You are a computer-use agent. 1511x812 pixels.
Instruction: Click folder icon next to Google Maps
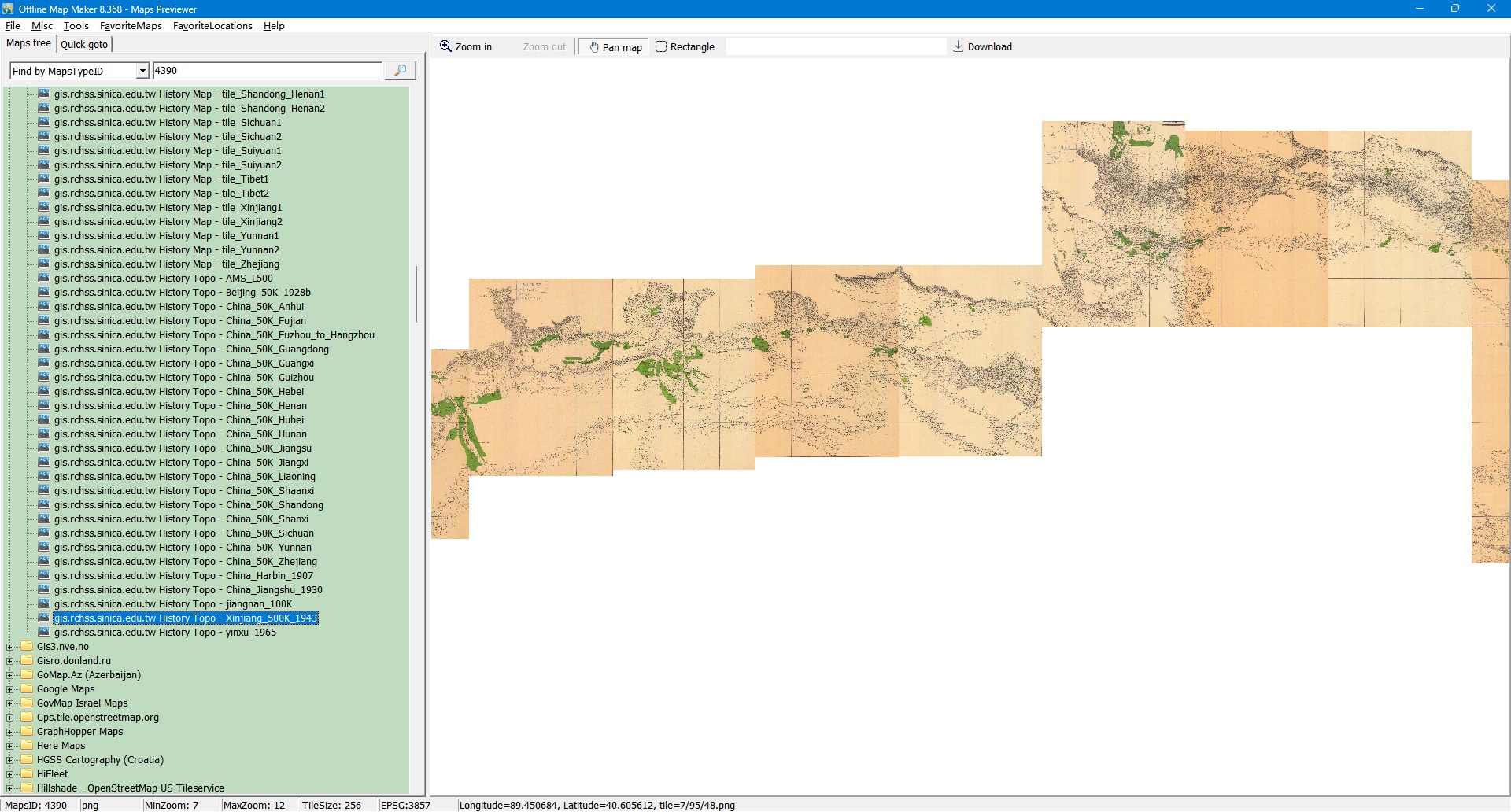[27, 689]
